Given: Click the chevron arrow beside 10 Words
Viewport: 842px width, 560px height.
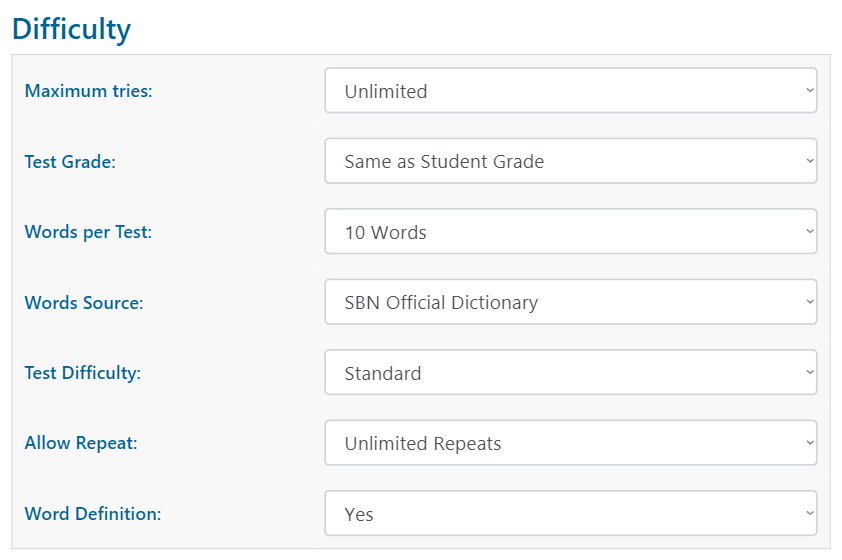Looking at the screenshot, I should click(x=808, y=232).
